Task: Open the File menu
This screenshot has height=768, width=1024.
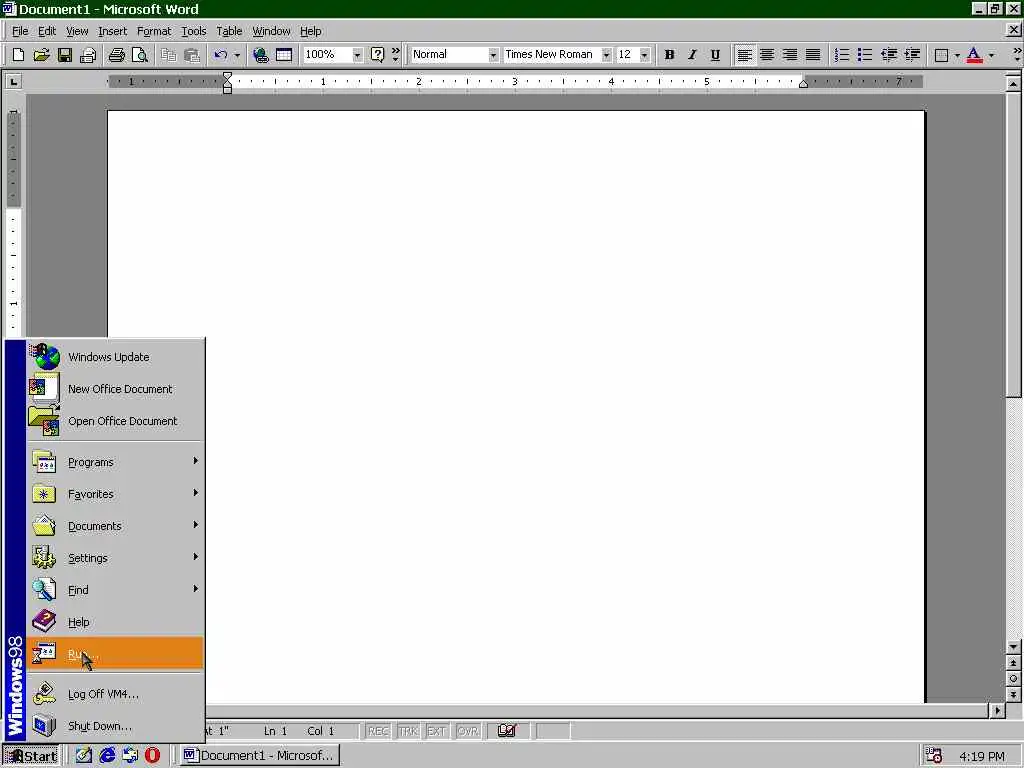Action: point(20,31)
